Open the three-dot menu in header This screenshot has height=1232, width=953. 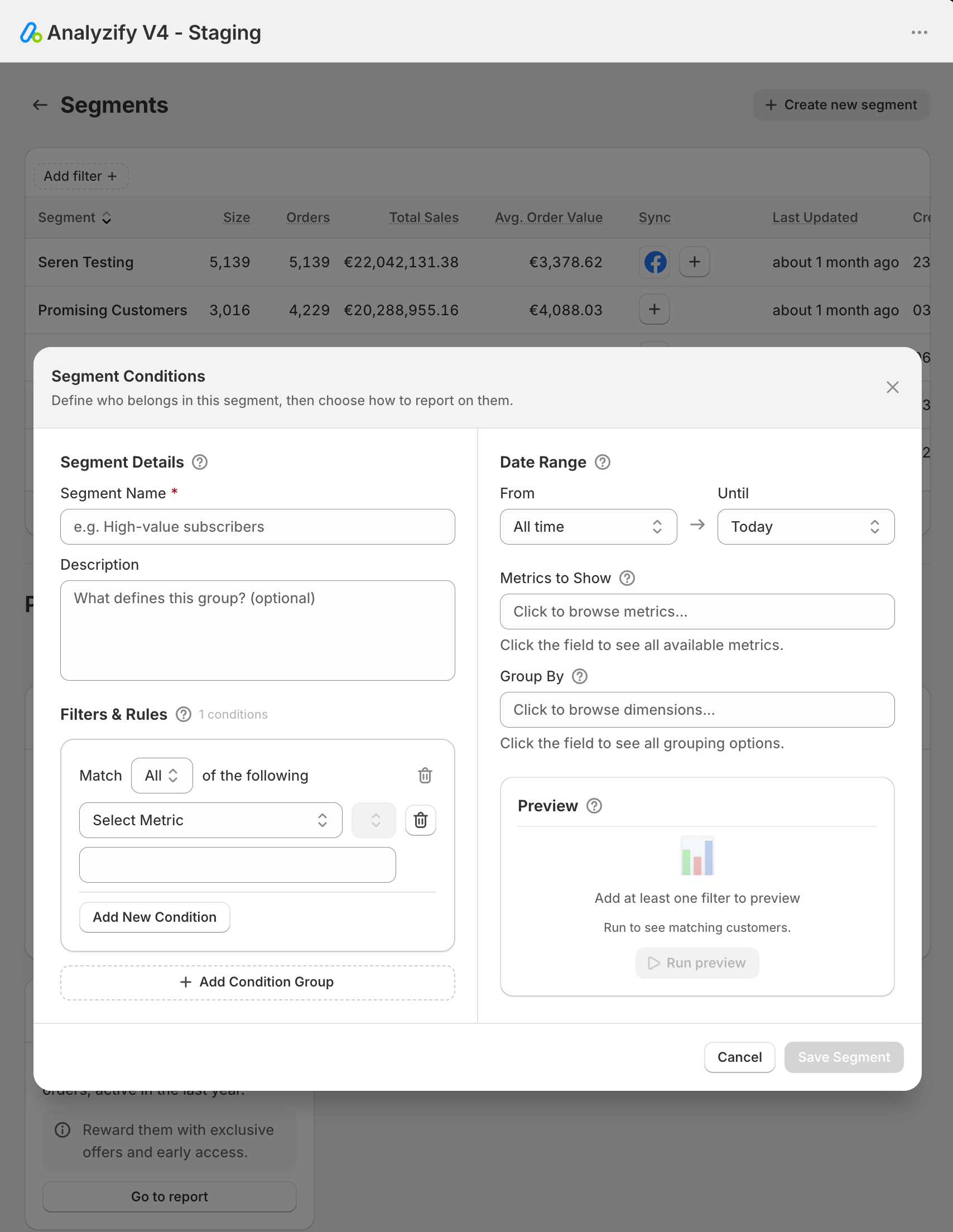point(919,33)
